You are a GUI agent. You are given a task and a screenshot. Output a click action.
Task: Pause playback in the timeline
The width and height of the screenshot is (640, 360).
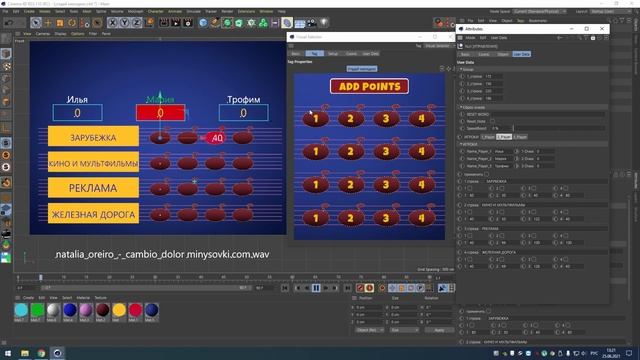316,288
